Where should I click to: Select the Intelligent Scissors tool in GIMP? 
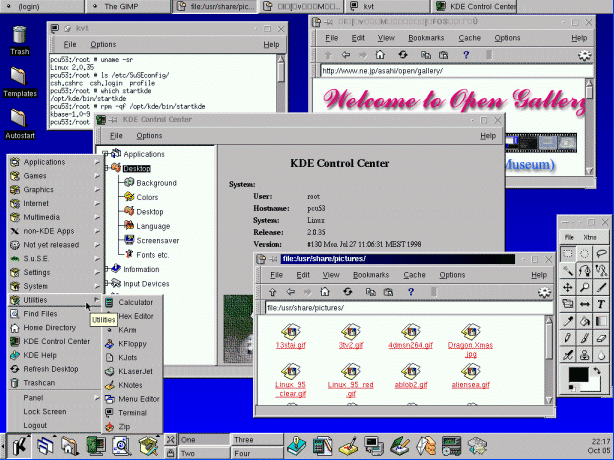[x=601, y=271]
